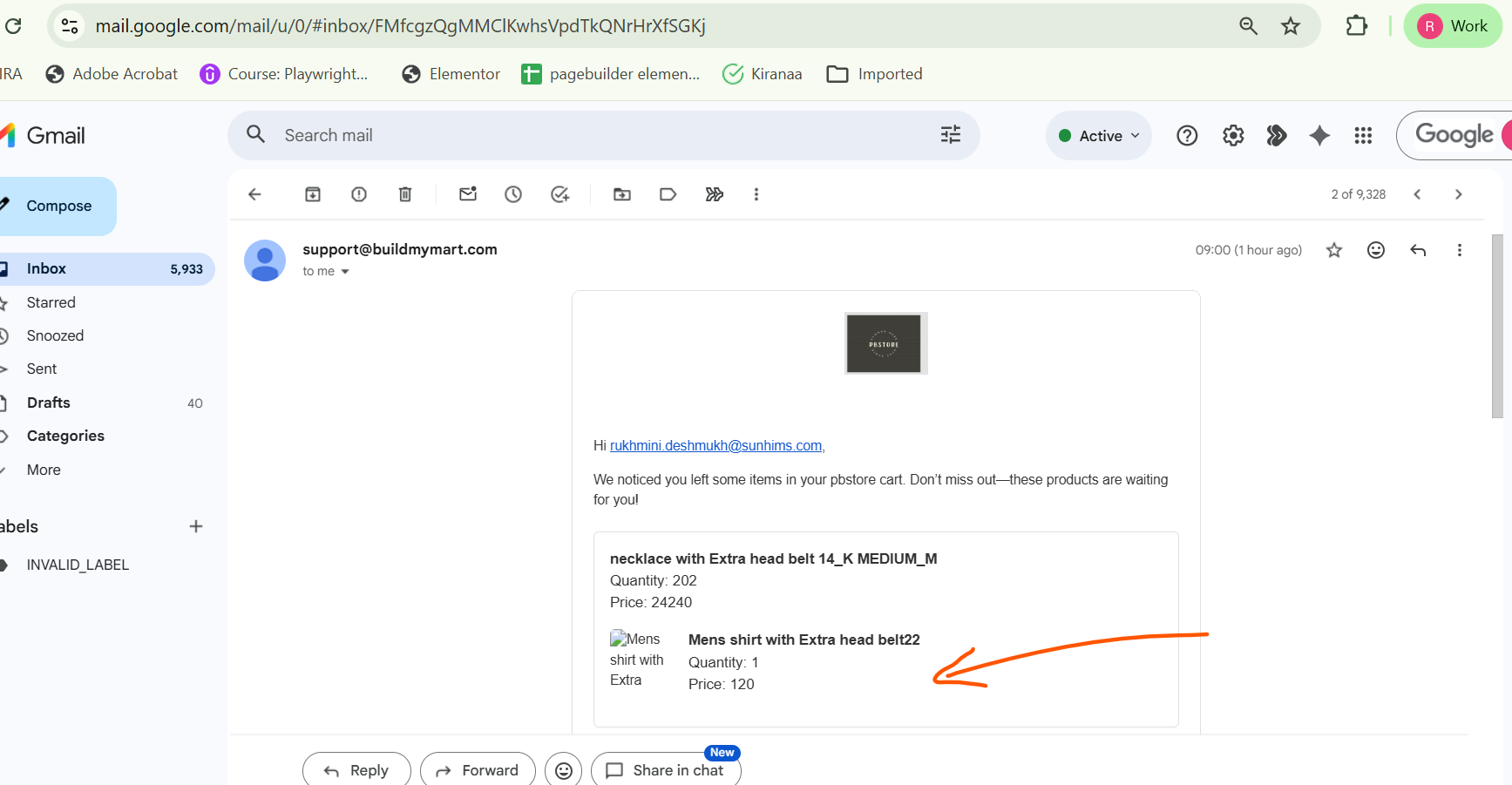Viewport: 1512px width, 785px height.
Task: Open Kiranaa bookmark
Action: pyautogui.click(x=763, y=74)
